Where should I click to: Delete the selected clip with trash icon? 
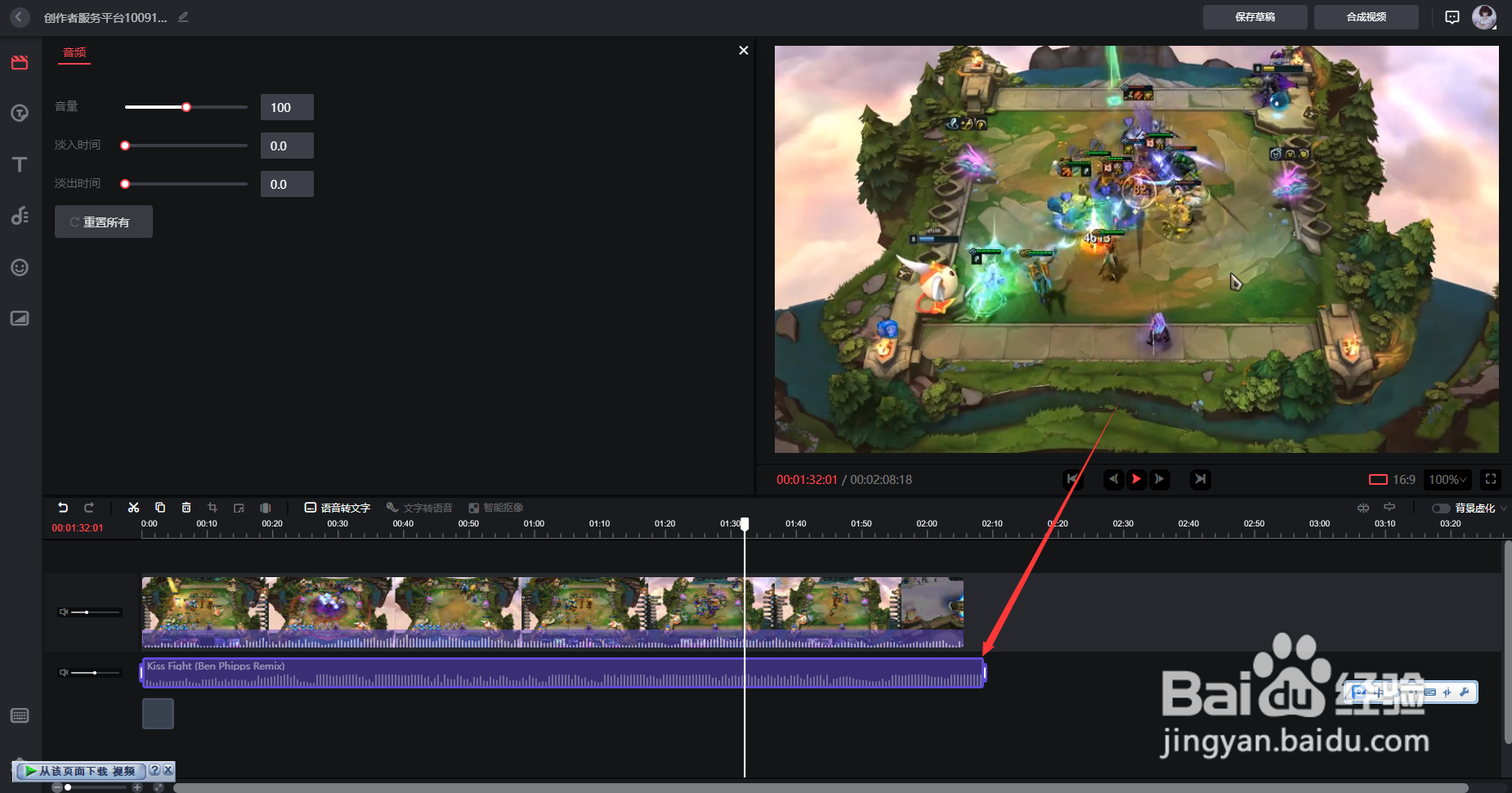tap(186, 508)
